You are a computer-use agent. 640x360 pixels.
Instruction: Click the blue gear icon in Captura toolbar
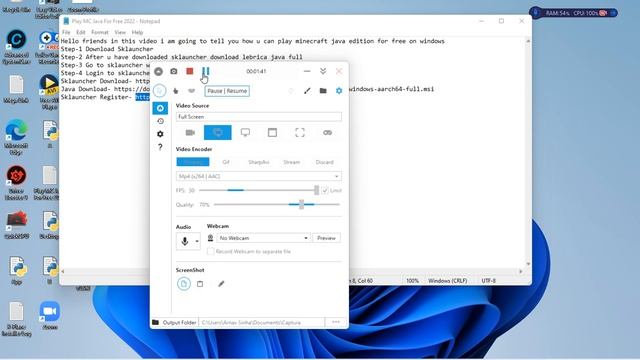click(x=339, y=91)
